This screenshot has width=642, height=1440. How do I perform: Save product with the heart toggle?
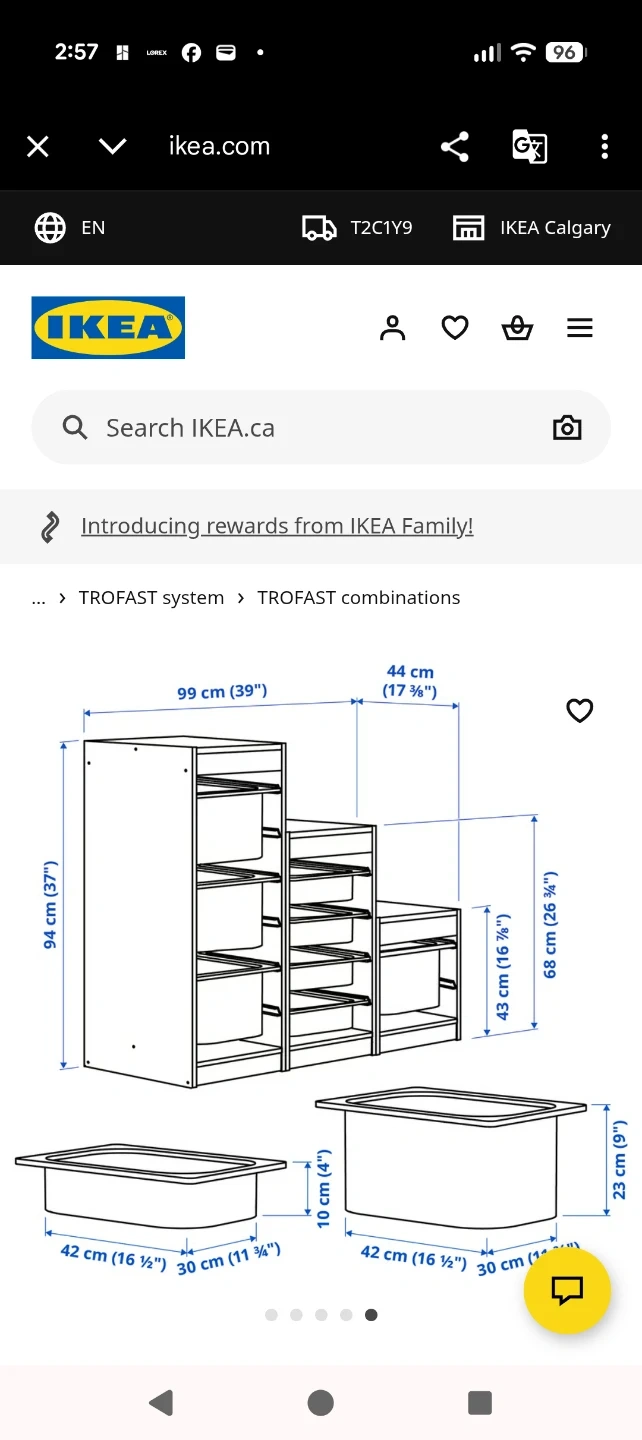coord(580,711)
